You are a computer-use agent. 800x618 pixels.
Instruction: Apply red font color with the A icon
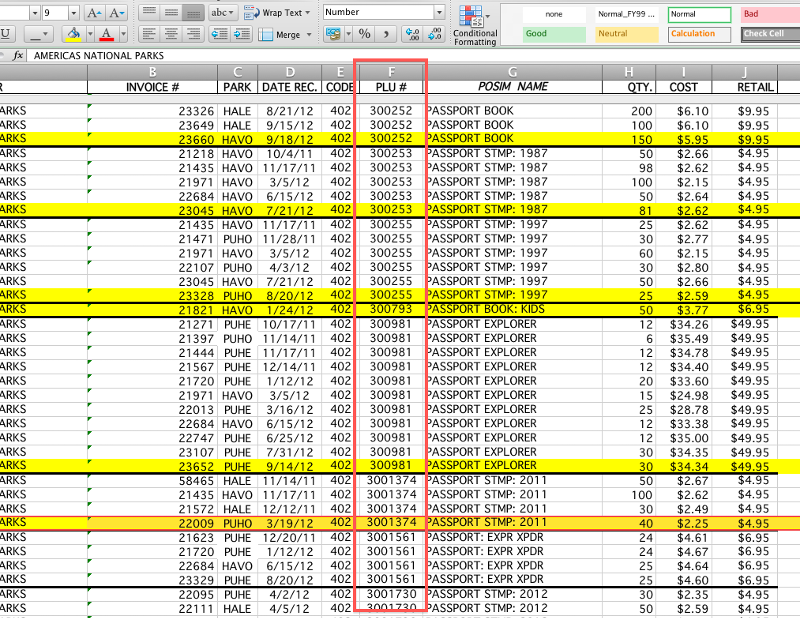(107, 34)
